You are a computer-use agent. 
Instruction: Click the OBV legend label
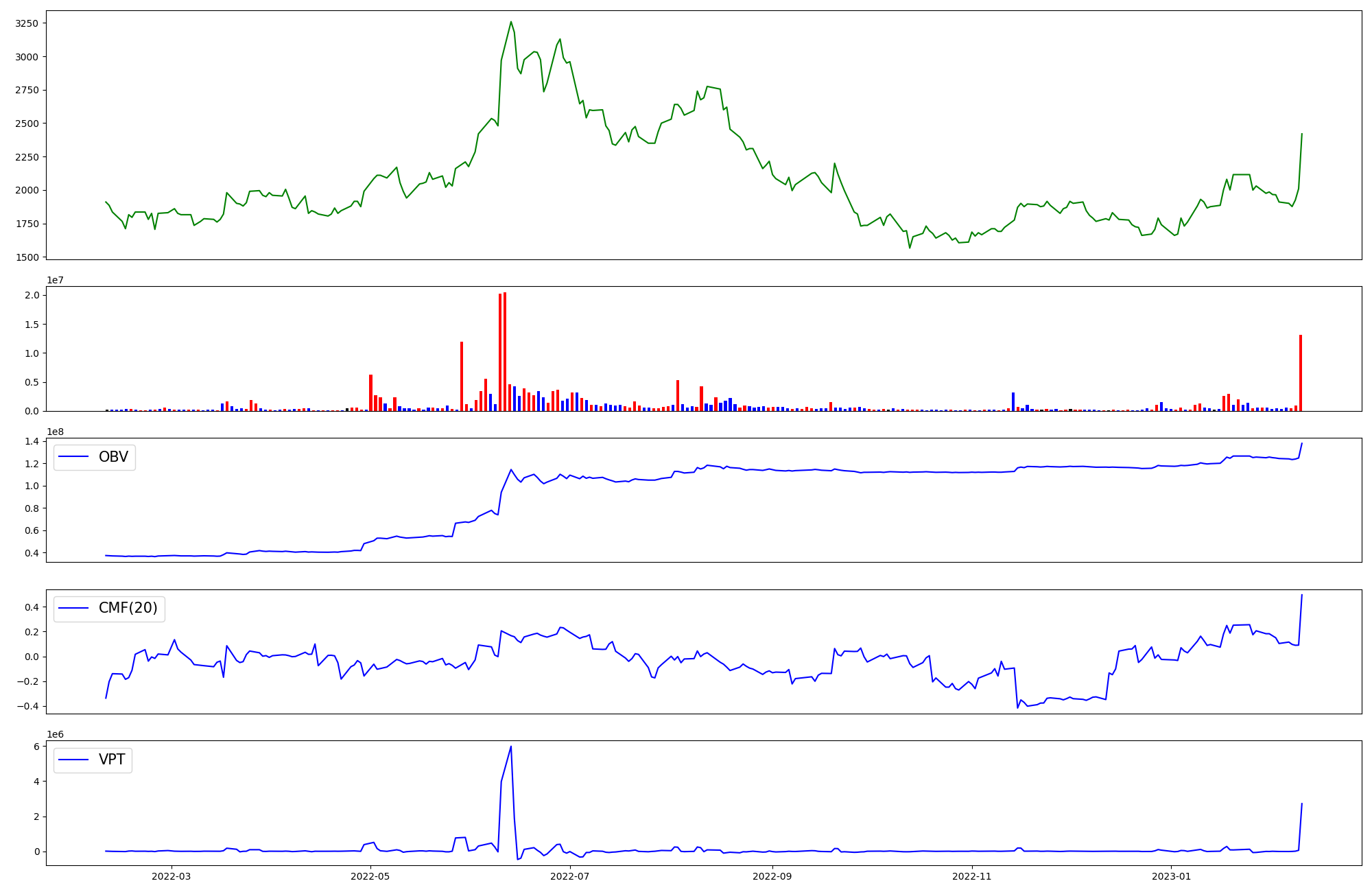click(113, 457)
